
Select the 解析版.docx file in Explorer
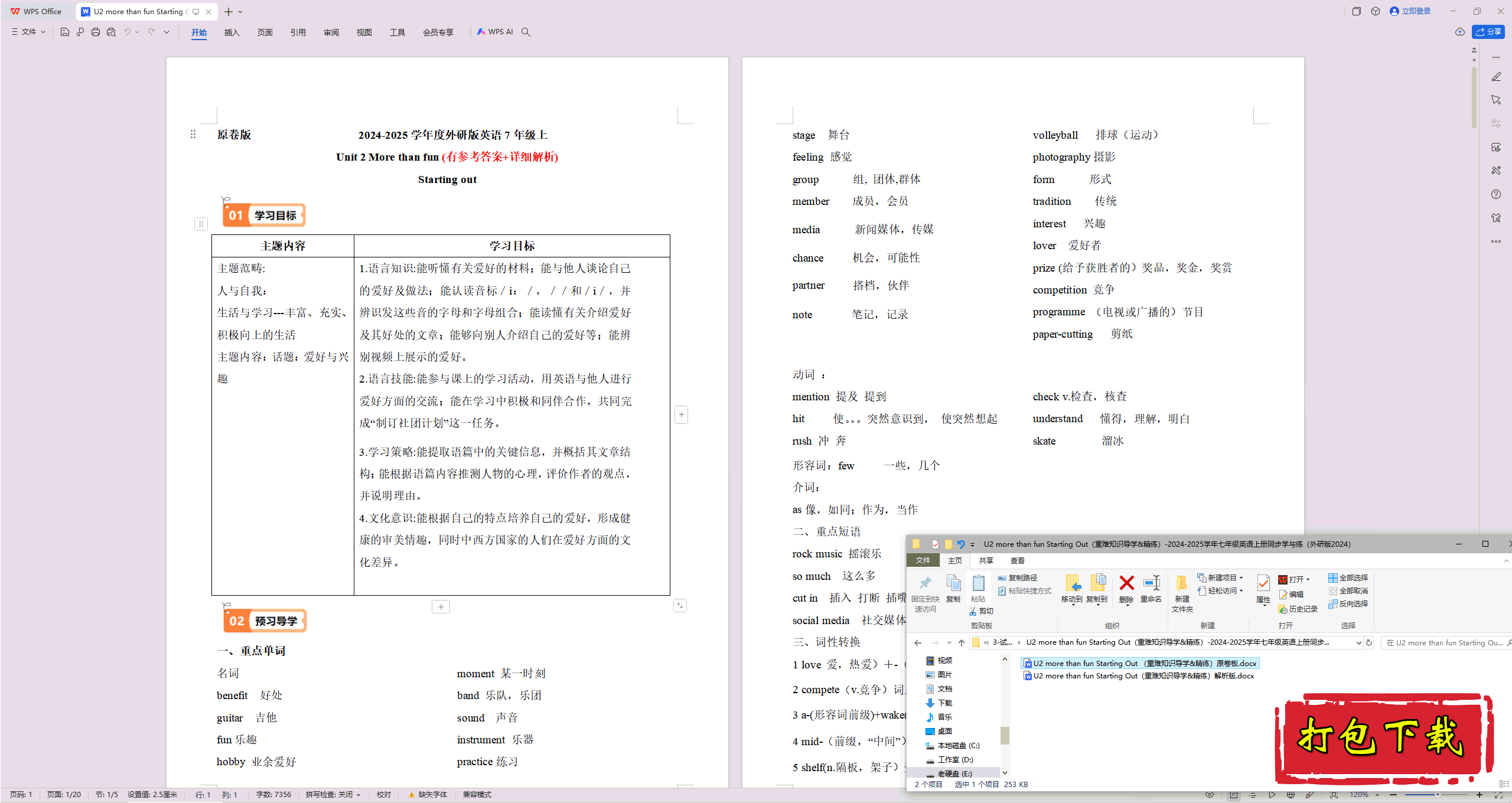[1139, 676]
